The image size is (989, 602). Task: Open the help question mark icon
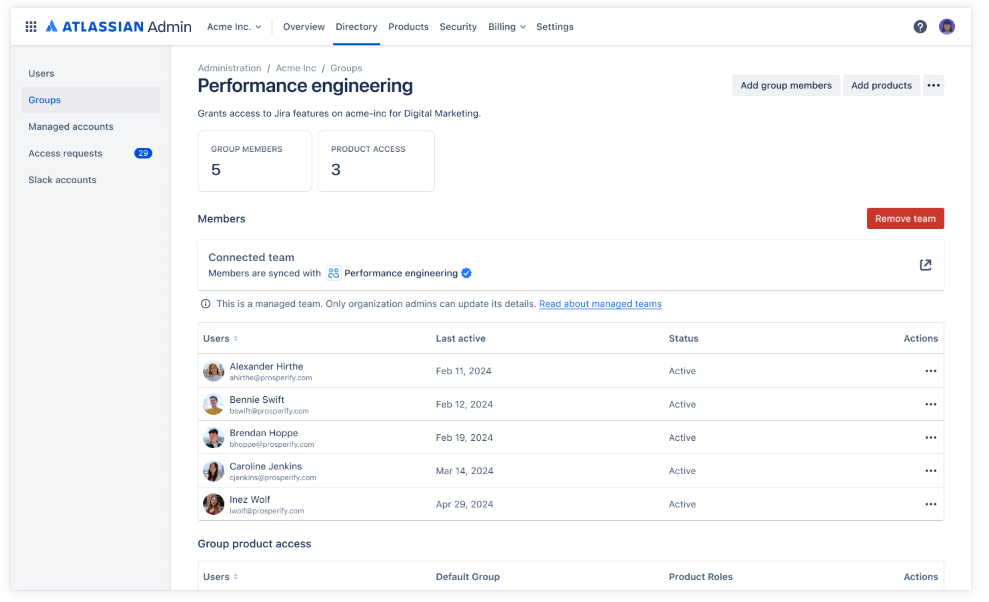[920, 27]
